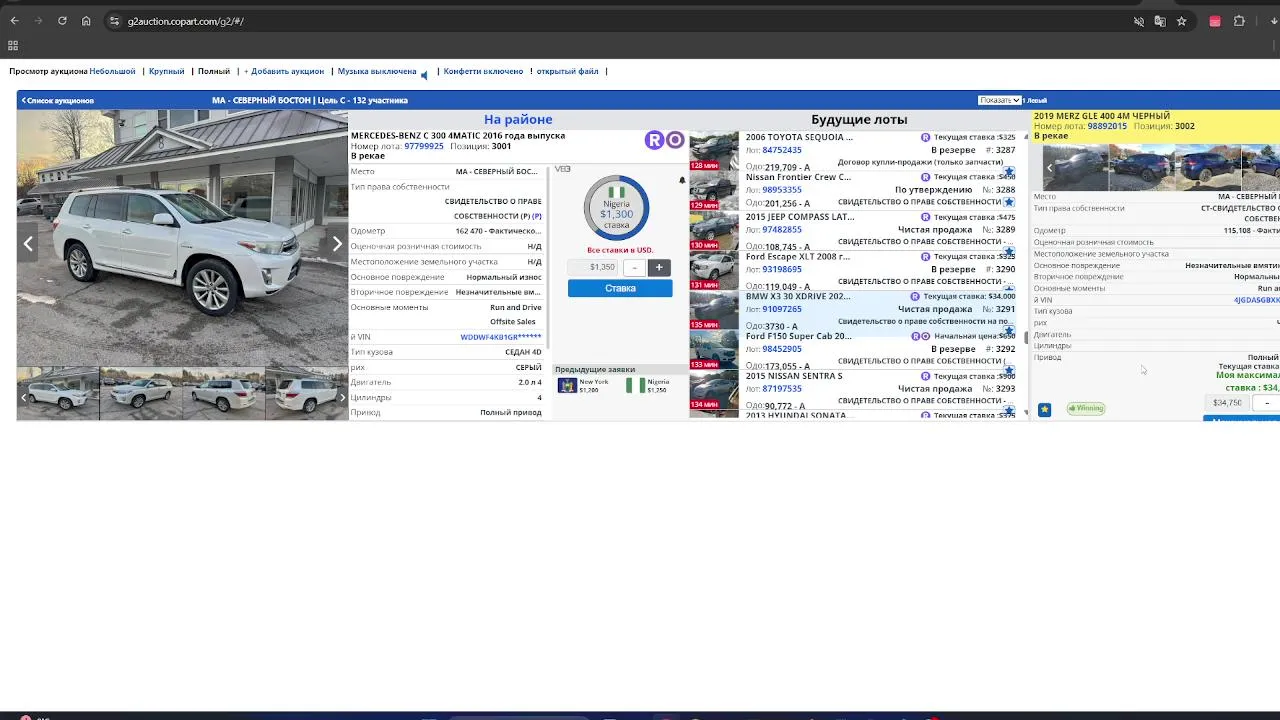Image resolution: width=1280 pixels, height=720 pixels.
Task: Click the blue Ставка bid button
Action: [x=620, y=288]
